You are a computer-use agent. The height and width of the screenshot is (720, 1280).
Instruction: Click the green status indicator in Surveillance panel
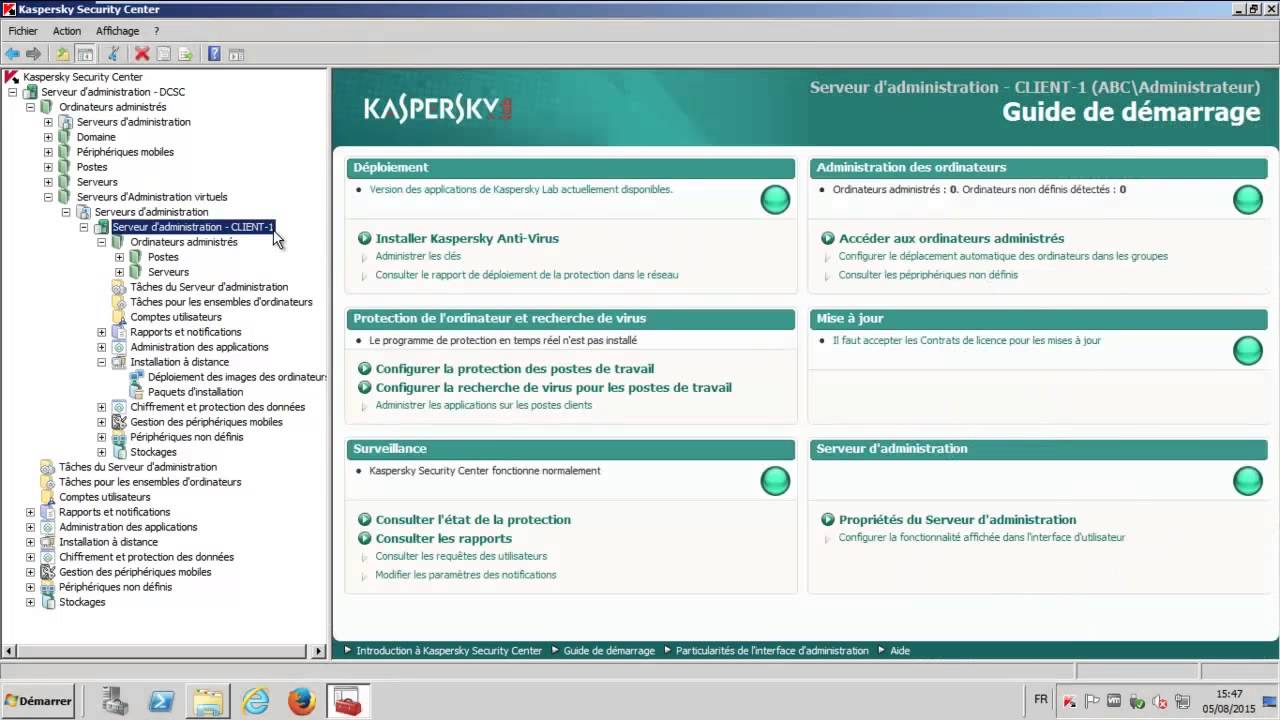coord(775,481)
